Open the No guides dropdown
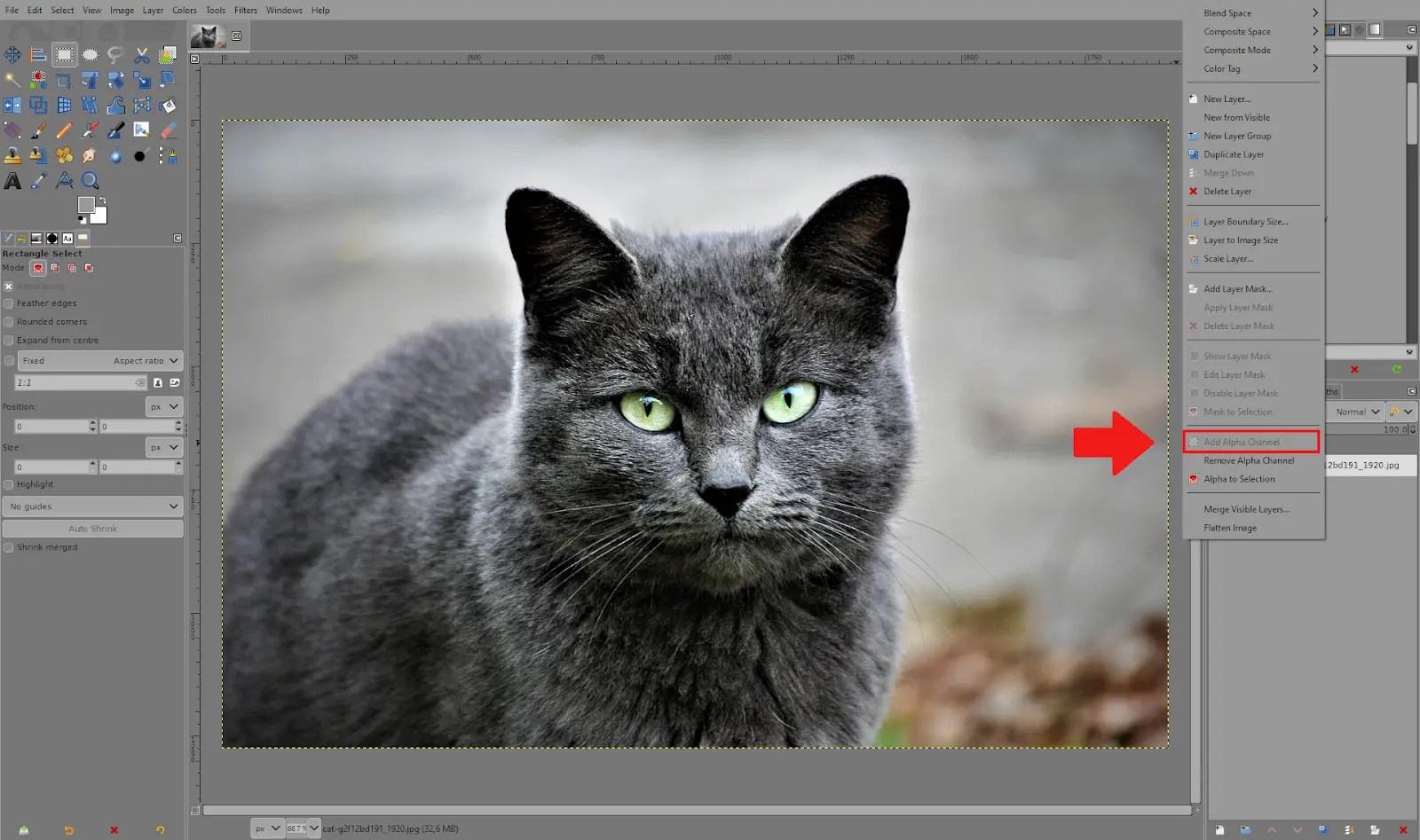Screen dimensions: 1420x840 [92, 506]
